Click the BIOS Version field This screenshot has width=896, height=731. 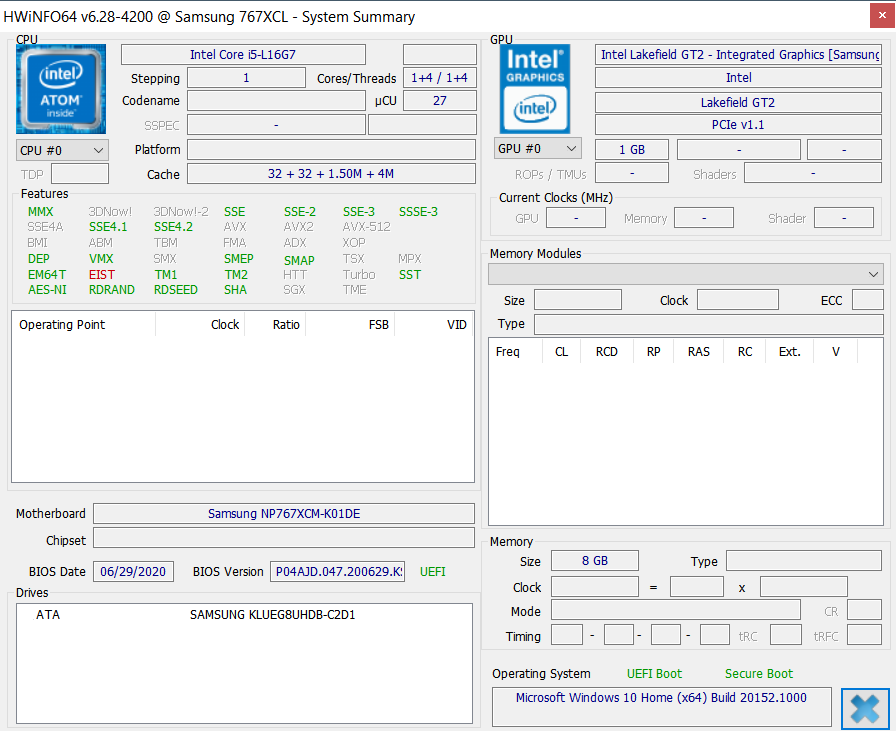338,572
